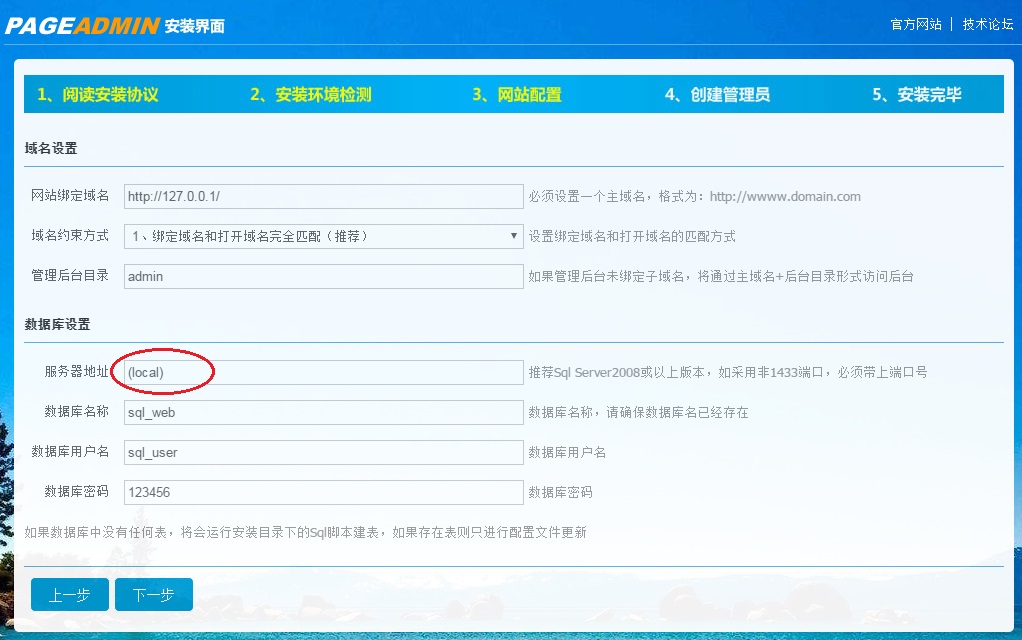Image resolution: width=1022 pixels, height=640 pixels.
Task: Expand the 域名约束方式 dropdown
Action: (x=323, y=237)
